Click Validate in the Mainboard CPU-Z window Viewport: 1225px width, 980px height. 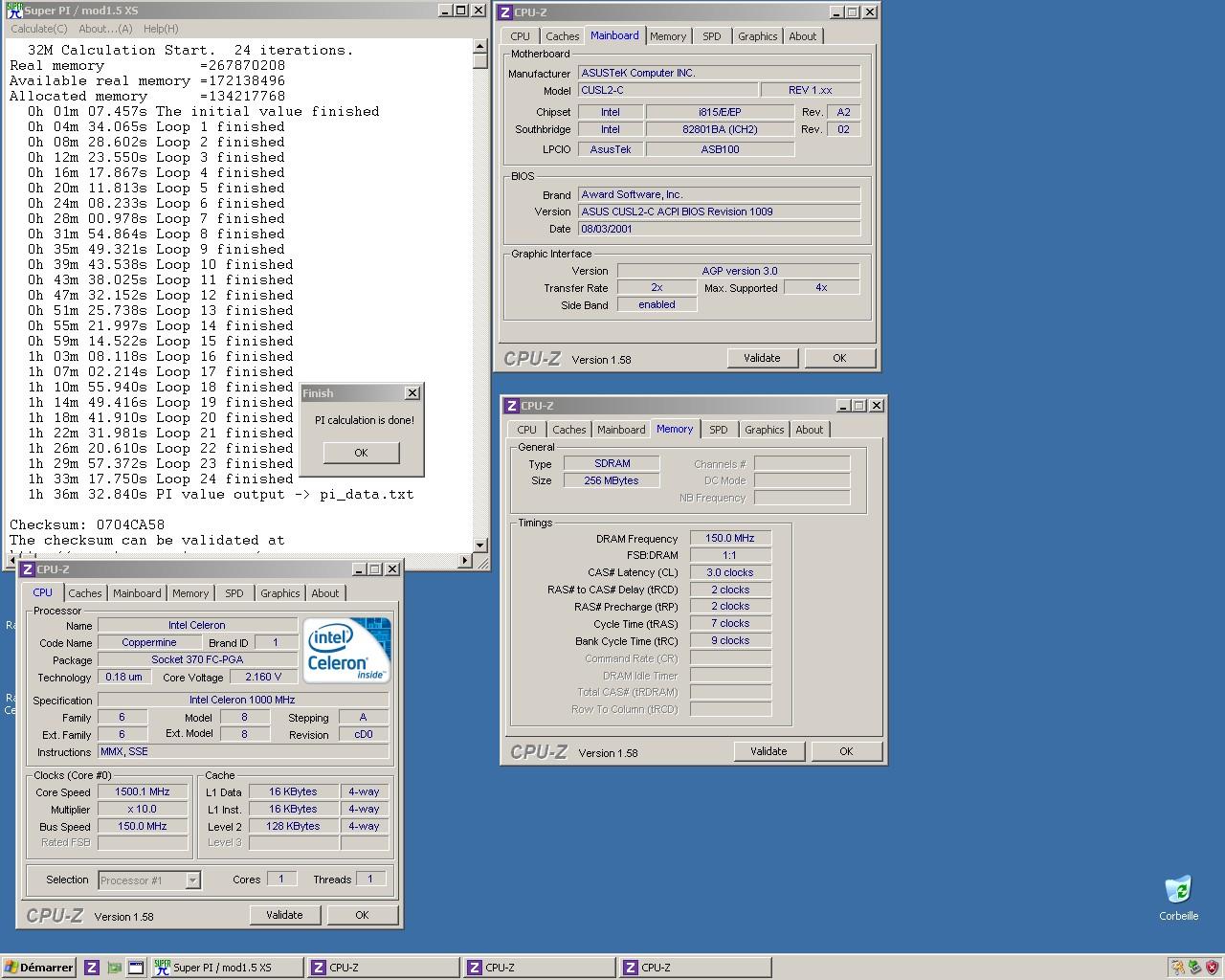[762, 358]
